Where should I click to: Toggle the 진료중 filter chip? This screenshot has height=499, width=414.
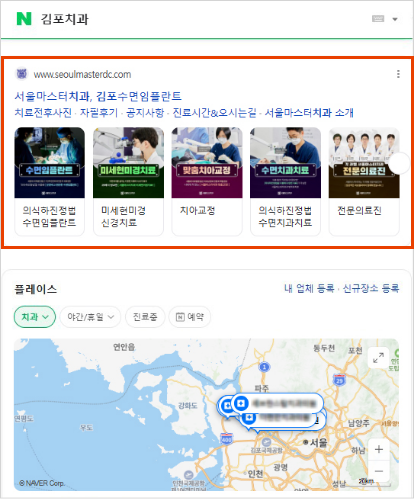tap(145, 317)
